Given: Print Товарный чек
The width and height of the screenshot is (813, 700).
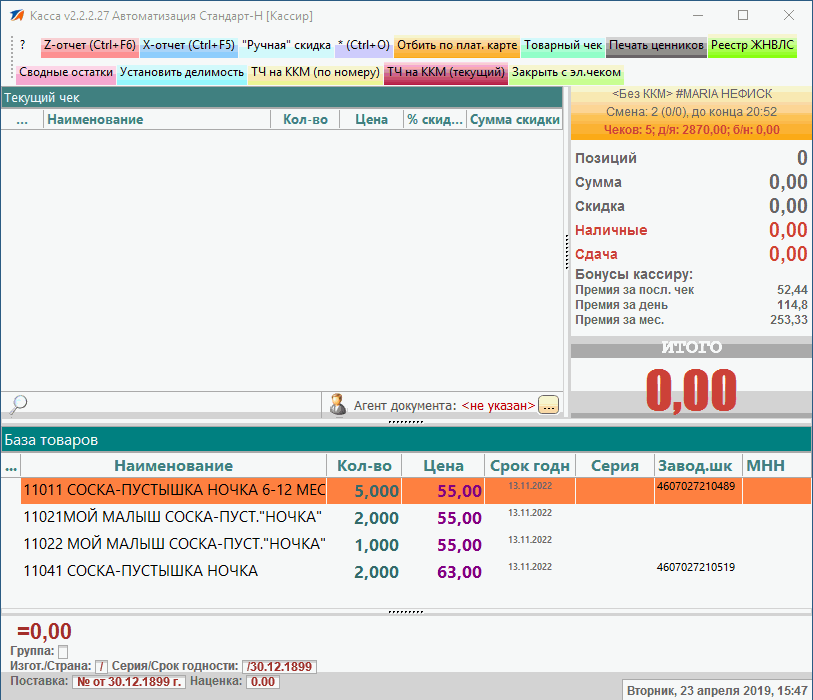Looking at the screenshot, I should [563, 46].
